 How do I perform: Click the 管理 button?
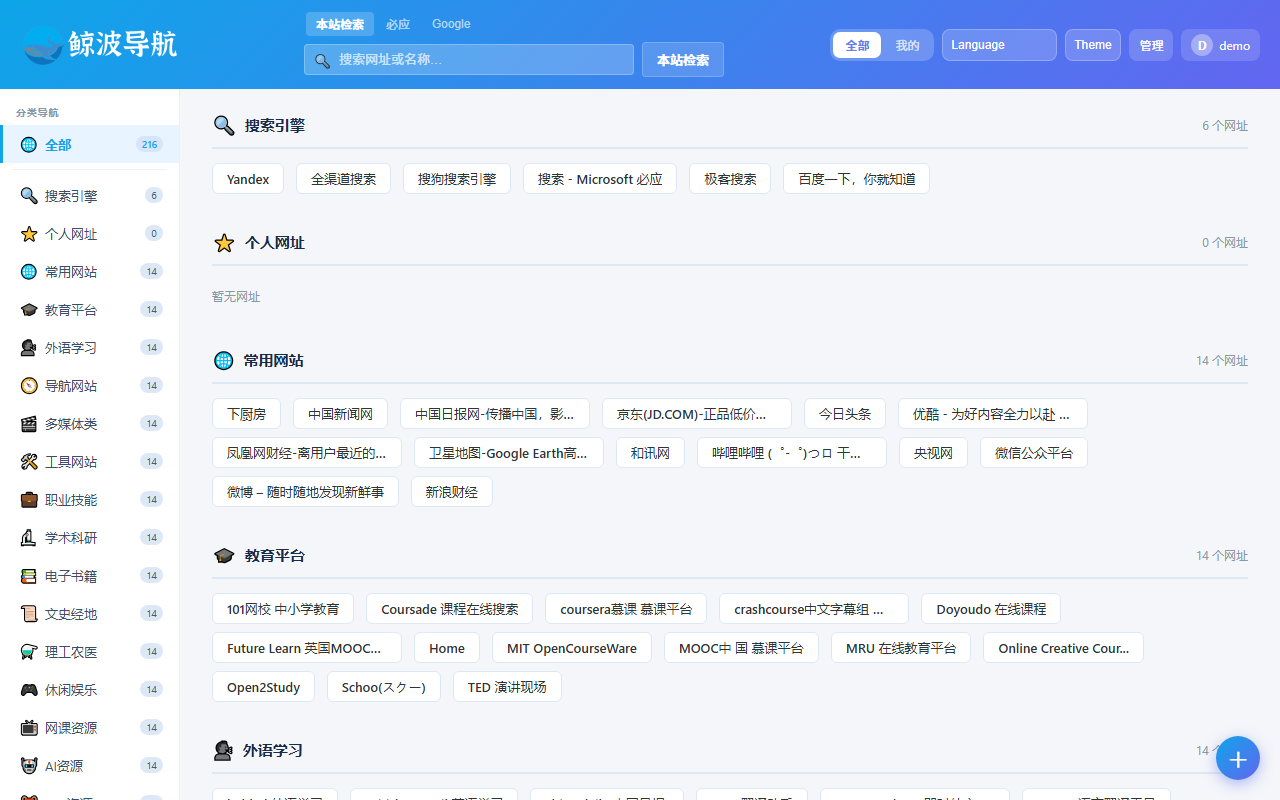(x=1151, y=45)
